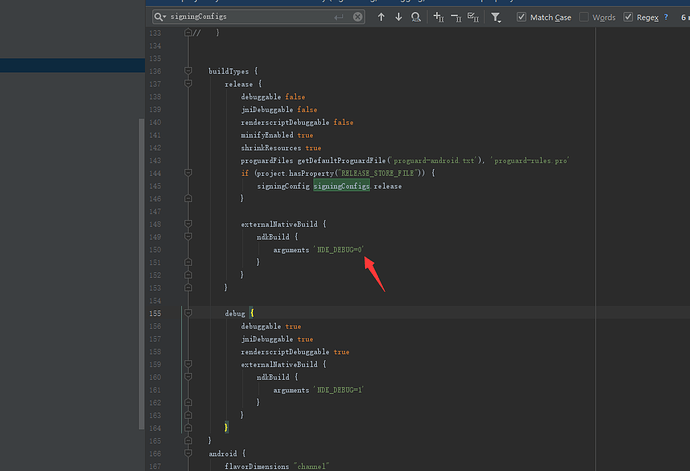Open regex help question mark

tap(665, 17)
